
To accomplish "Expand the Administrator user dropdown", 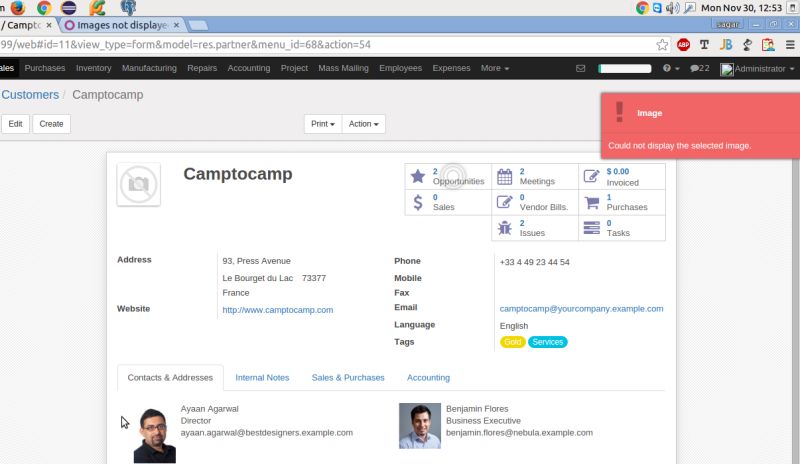I will click(757, 69).
